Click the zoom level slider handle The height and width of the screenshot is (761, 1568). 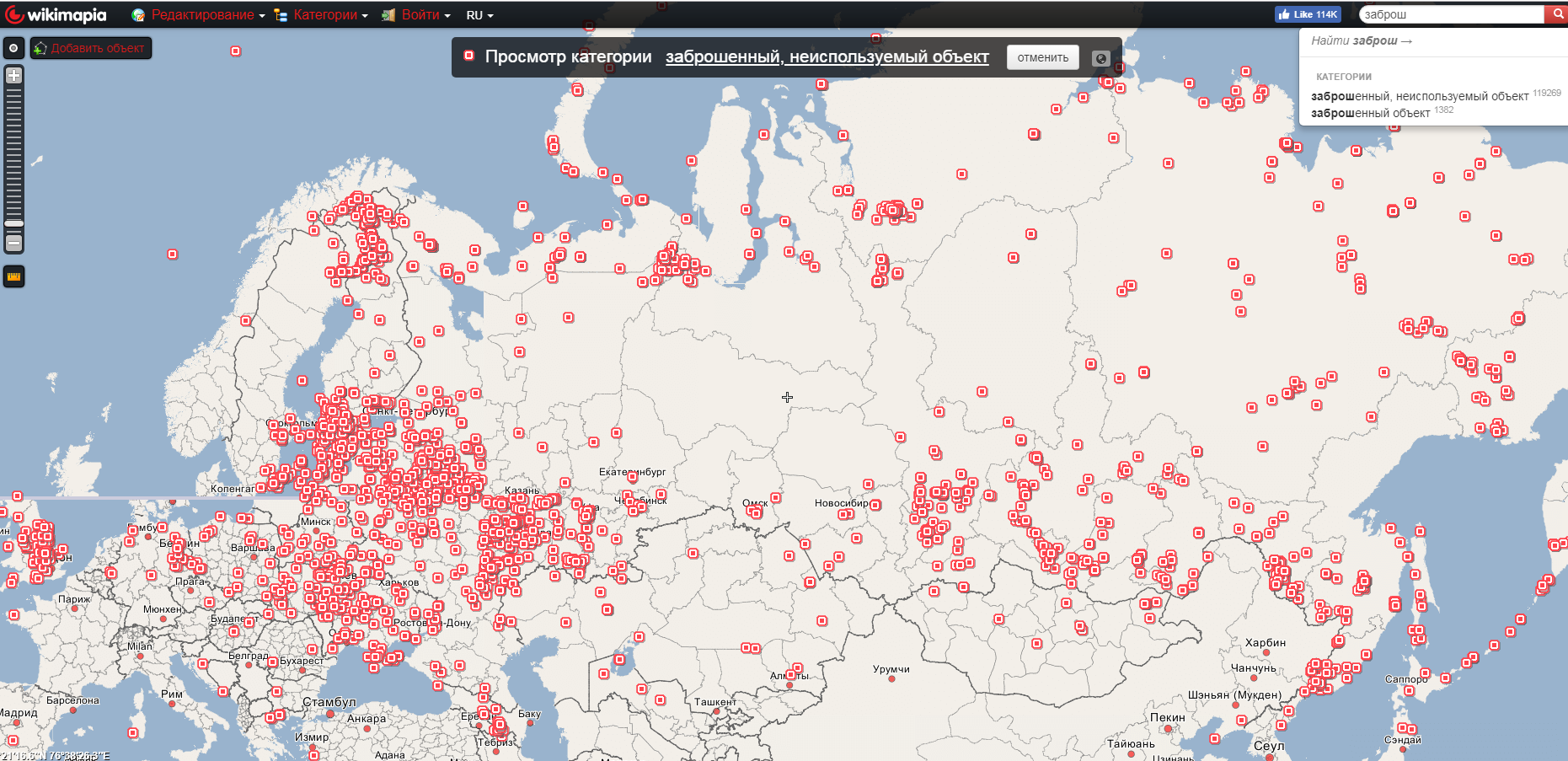[x=13, y=223]
